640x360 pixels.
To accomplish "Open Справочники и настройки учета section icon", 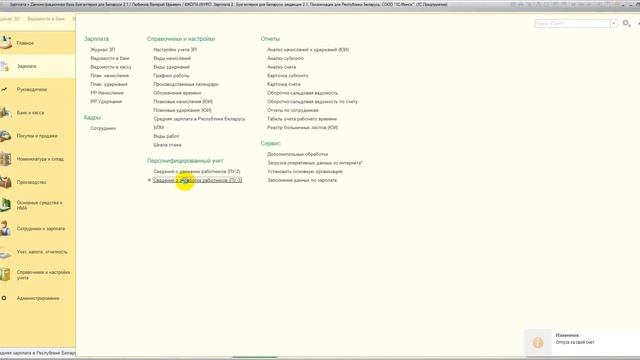I will point(5,274).
